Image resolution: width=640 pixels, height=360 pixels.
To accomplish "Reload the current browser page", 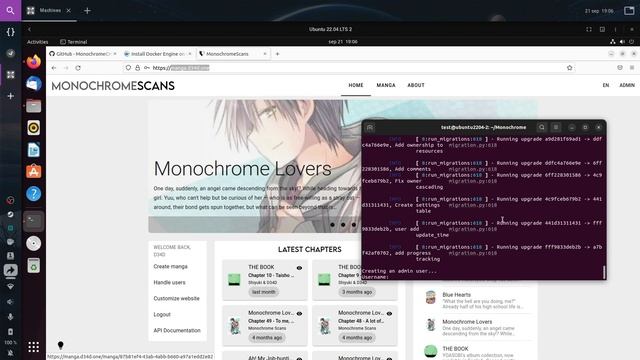I will click(x=78, y=68).
